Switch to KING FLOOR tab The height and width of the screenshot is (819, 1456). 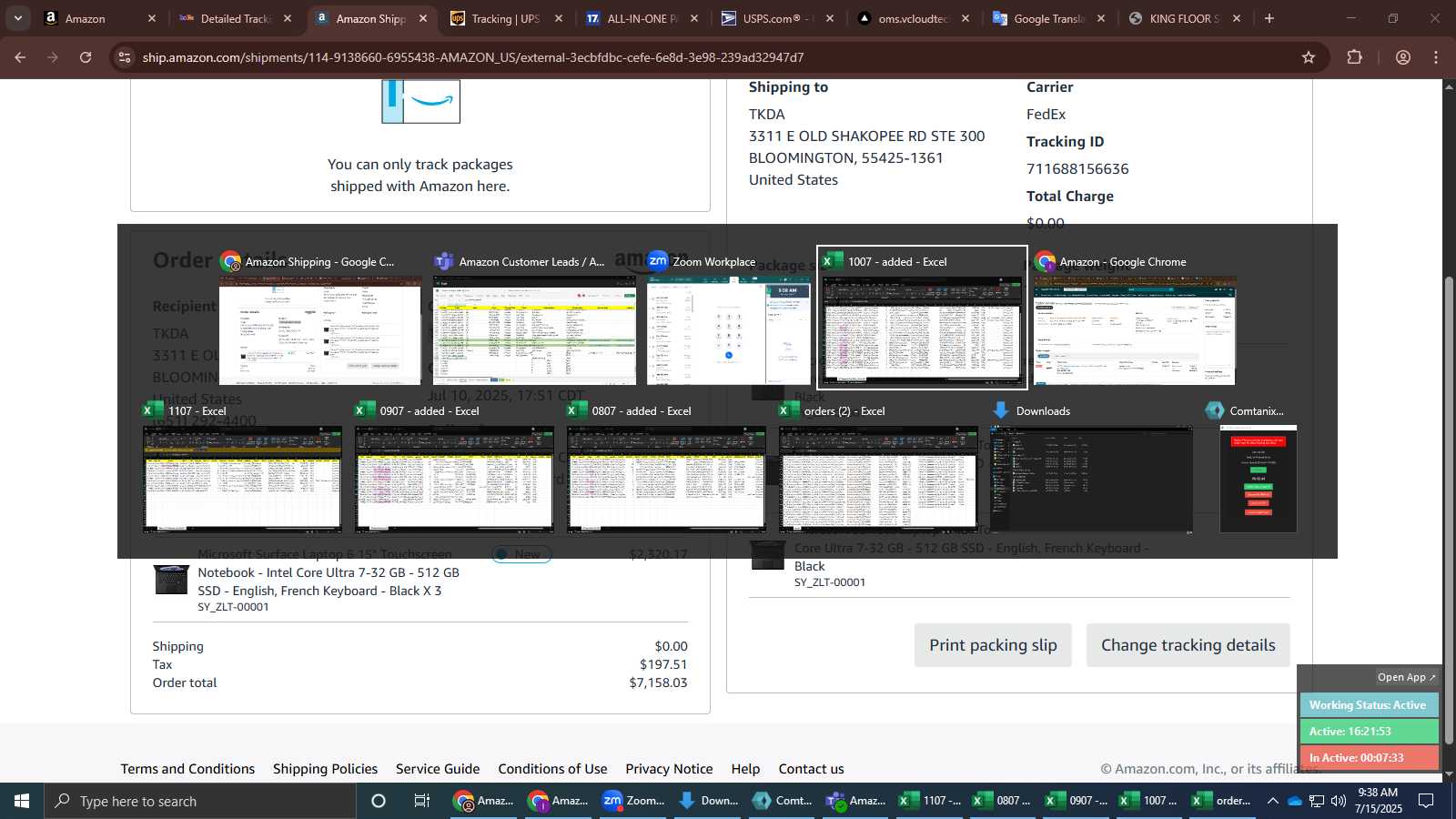pyautogui.click(x=1183, y=18)
